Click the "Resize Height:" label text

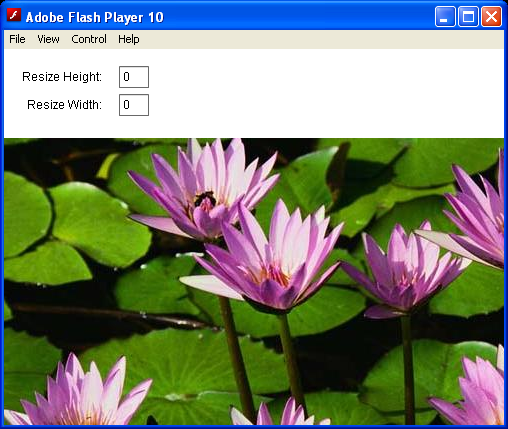click(62, 77)
